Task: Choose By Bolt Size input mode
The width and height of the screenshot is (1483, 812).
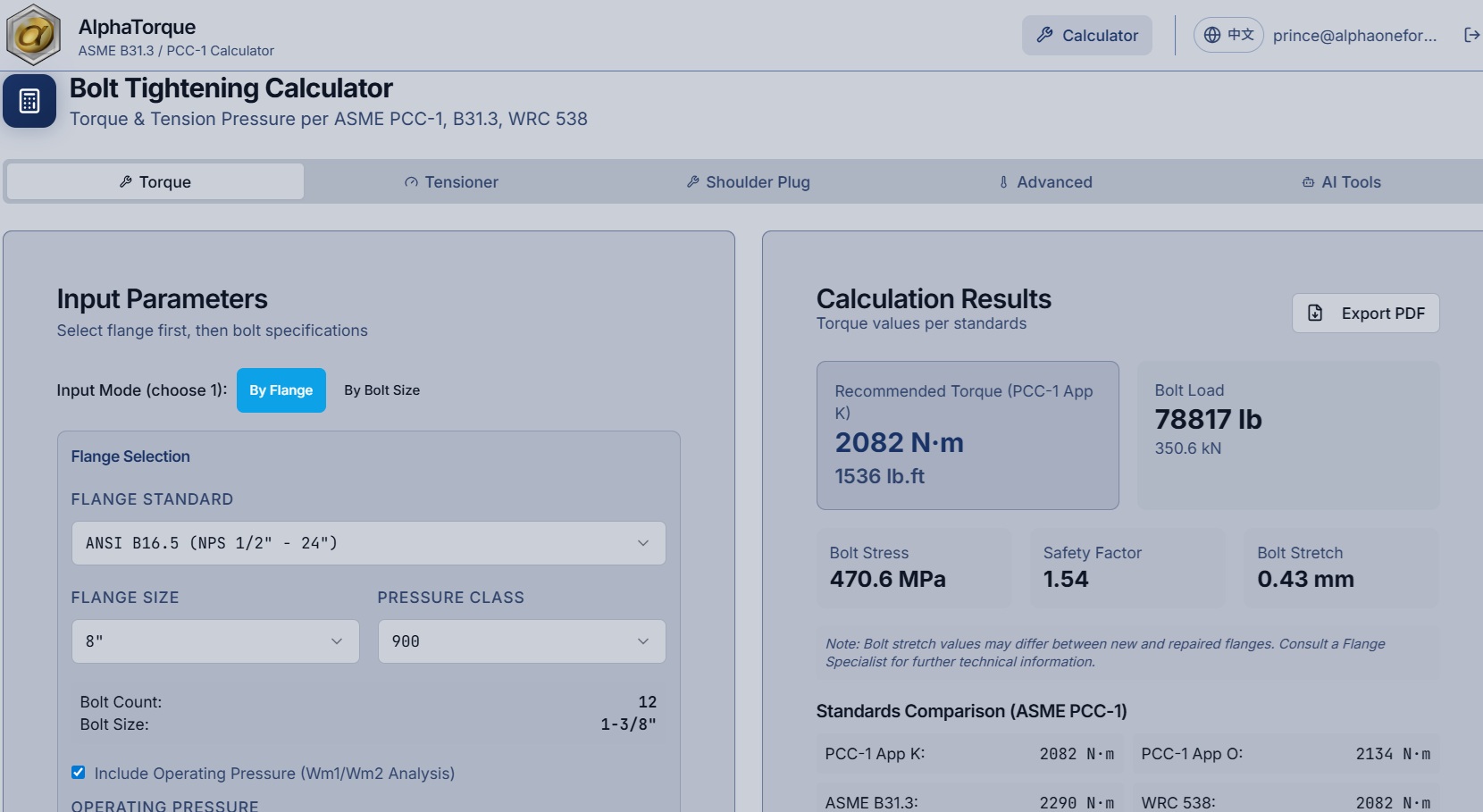Action: tap(381, 390)
